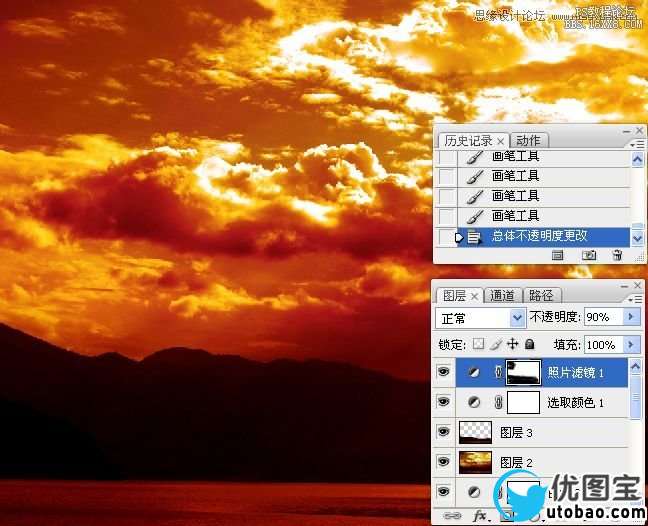Open layer style fx menu

(x=479, y=516)
